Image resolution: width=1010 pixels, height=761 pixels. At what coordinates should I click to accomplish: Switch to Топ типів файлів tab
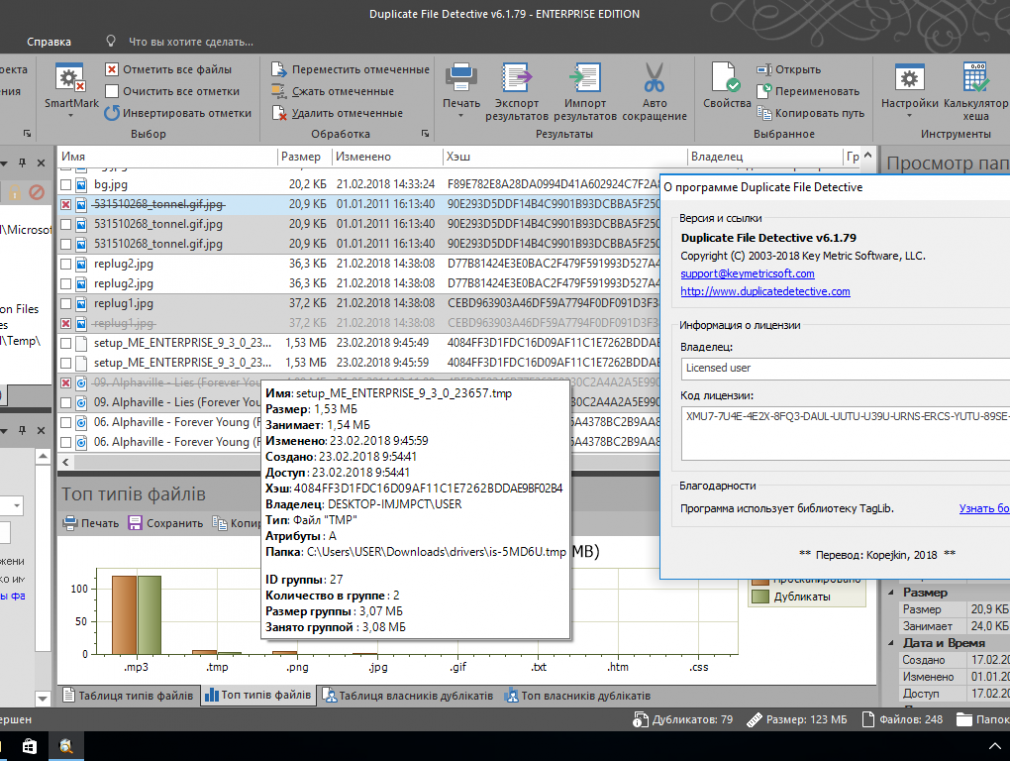(x=258, y=695)
